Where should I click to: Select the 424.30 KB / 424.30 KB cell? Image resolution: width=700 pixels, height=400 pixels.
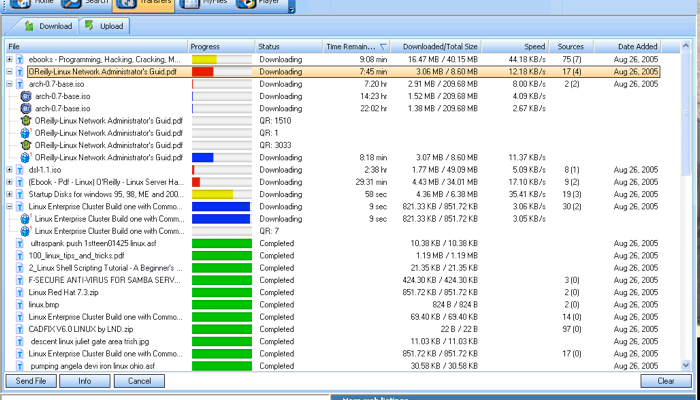(x=440, y=280)
